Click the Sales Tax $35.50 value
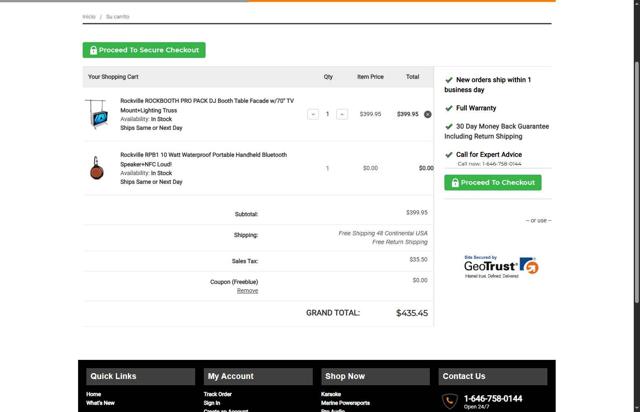The height and width of the screenshot is (412, 640). [x=418, y=259]
